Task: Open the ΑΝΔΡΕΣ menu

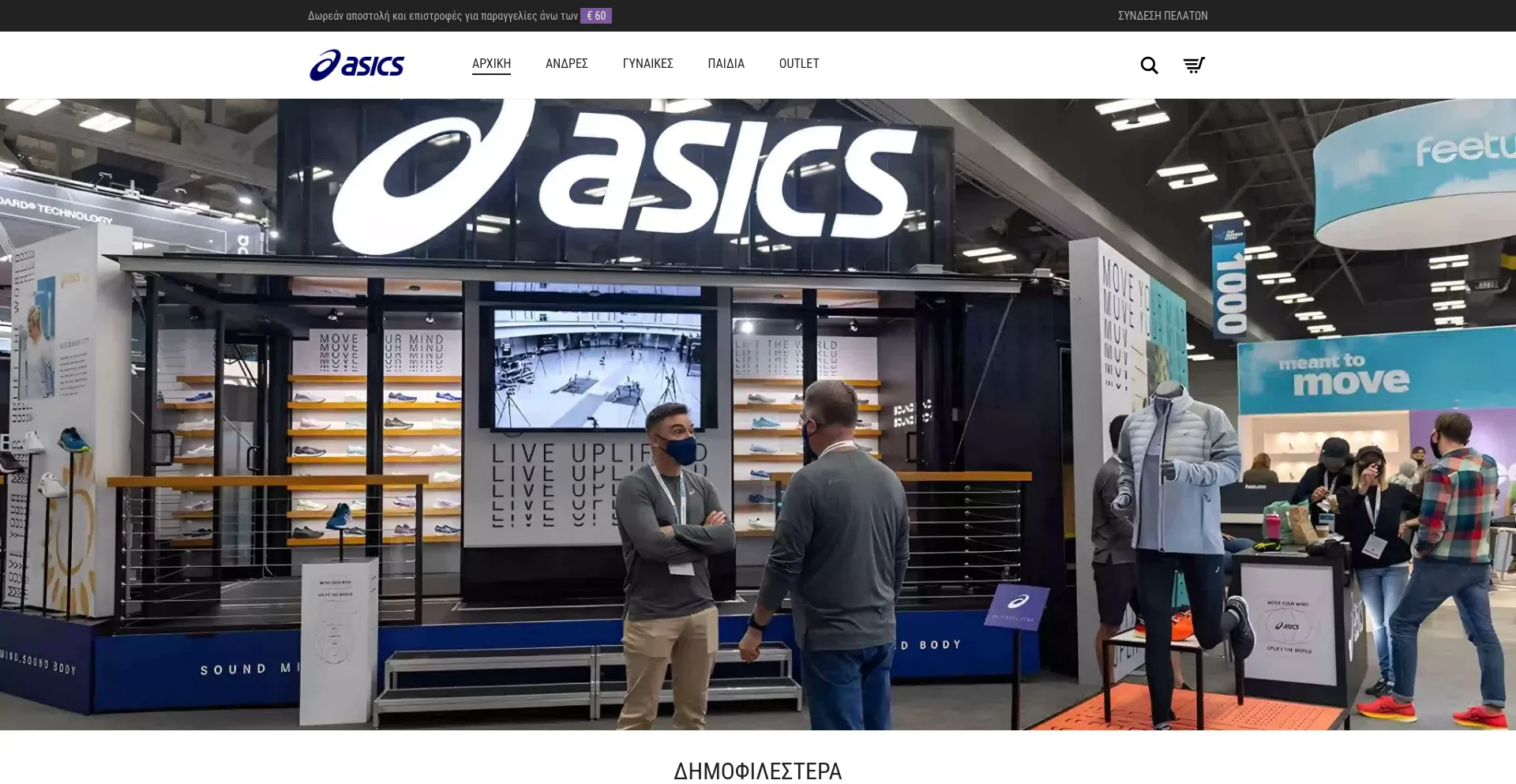Action: 566,64
